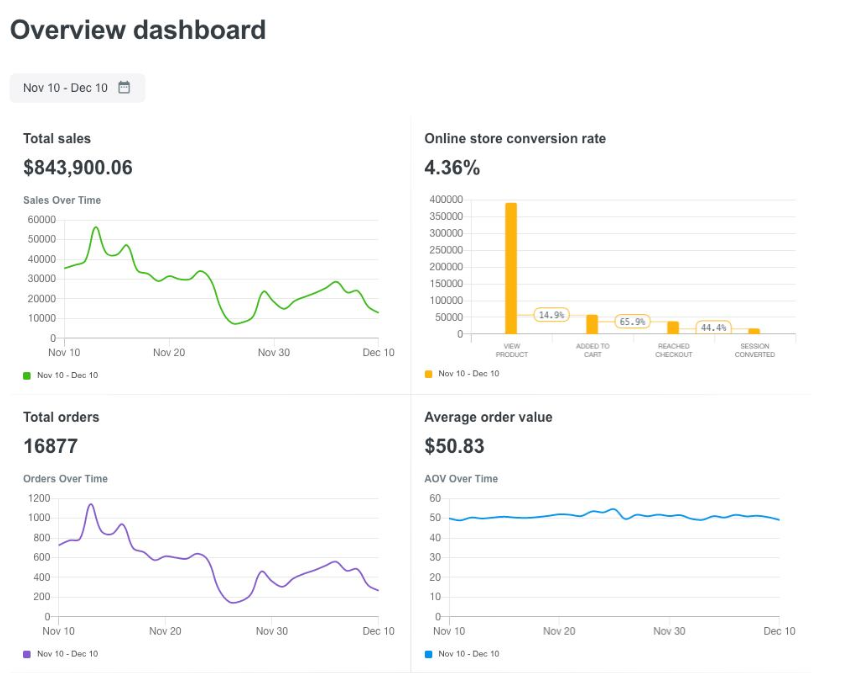Click the 65.9% funnel rate label
This screenshot has height=696, width=842.
click(632, 322)
